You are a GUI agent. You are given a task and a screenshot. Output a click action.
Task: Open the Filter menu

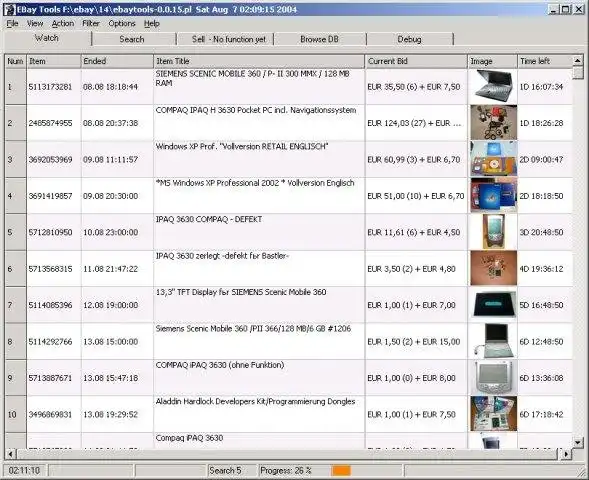point(91,24)
